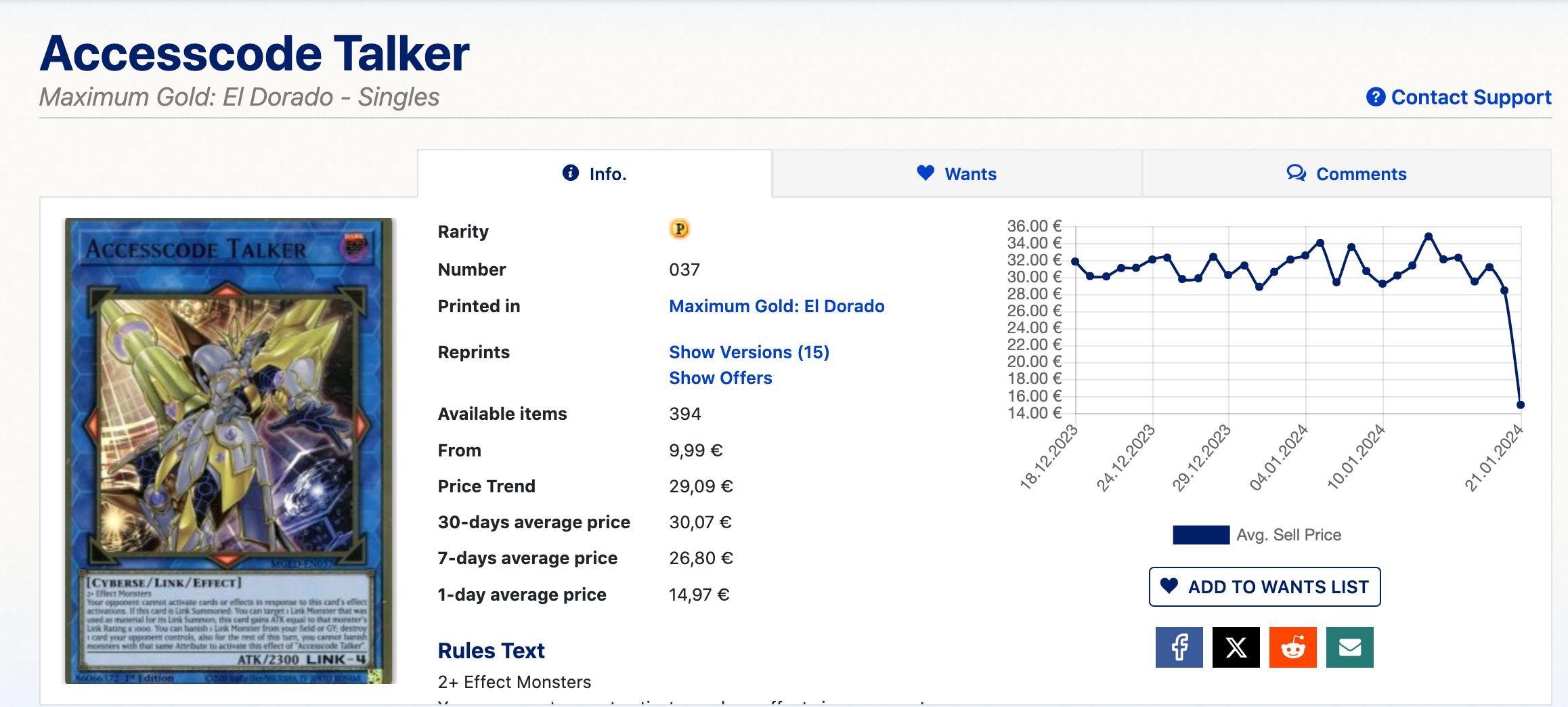The height and width of the screenshot is (707, 1568).
Task: Share the card on Reddit
Action: pos(1292,647)
